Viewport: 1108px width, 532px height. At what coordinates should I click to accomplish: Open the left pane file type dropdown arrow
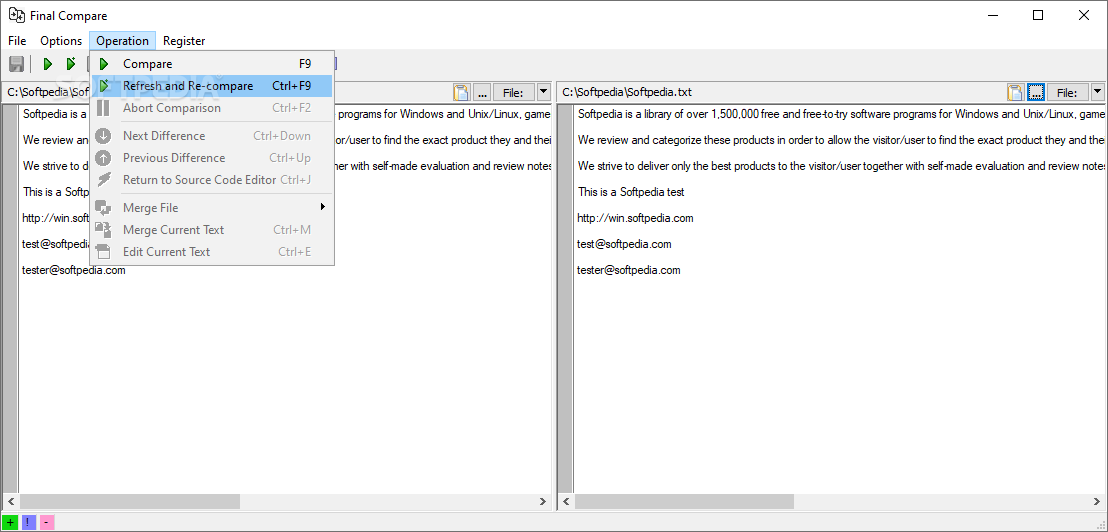543,92
